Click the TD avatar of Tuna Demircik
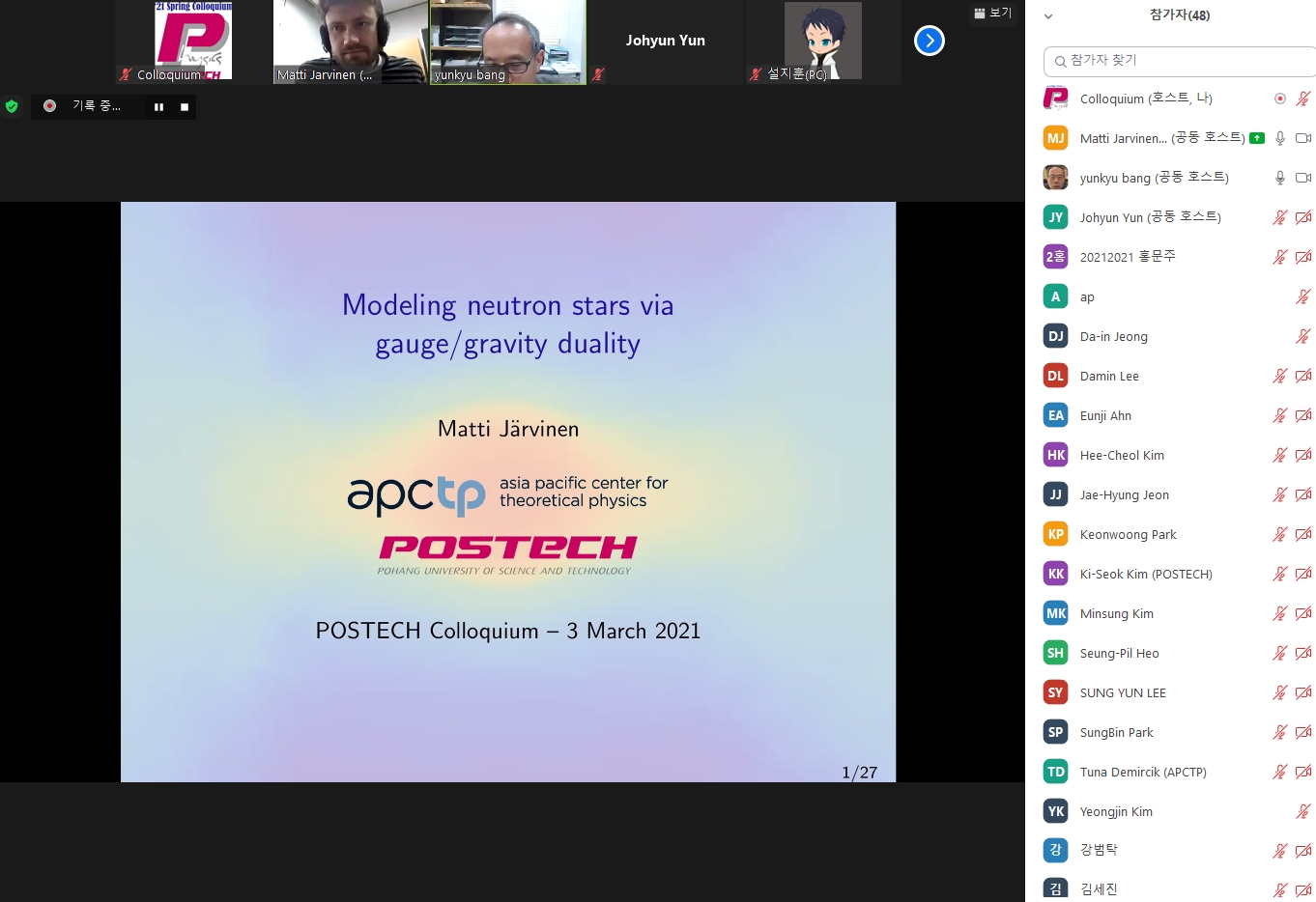The width and height of the screenshot is (1316, 902). point(1055,772)
